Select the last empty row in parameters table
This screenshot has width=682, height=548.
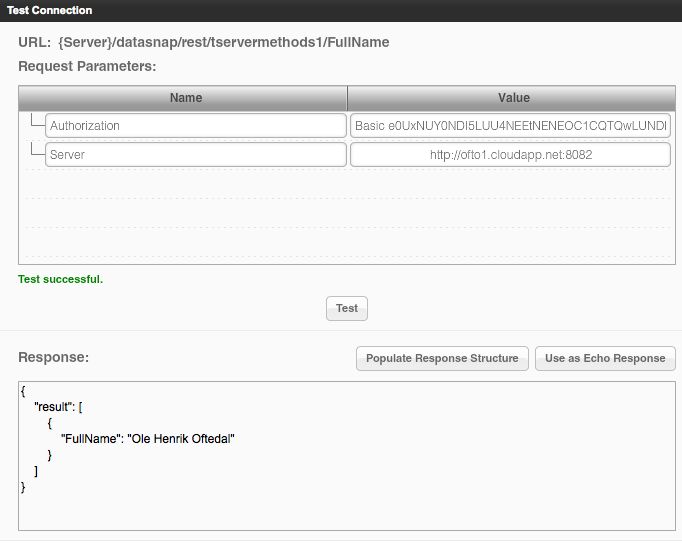point(347,244)
